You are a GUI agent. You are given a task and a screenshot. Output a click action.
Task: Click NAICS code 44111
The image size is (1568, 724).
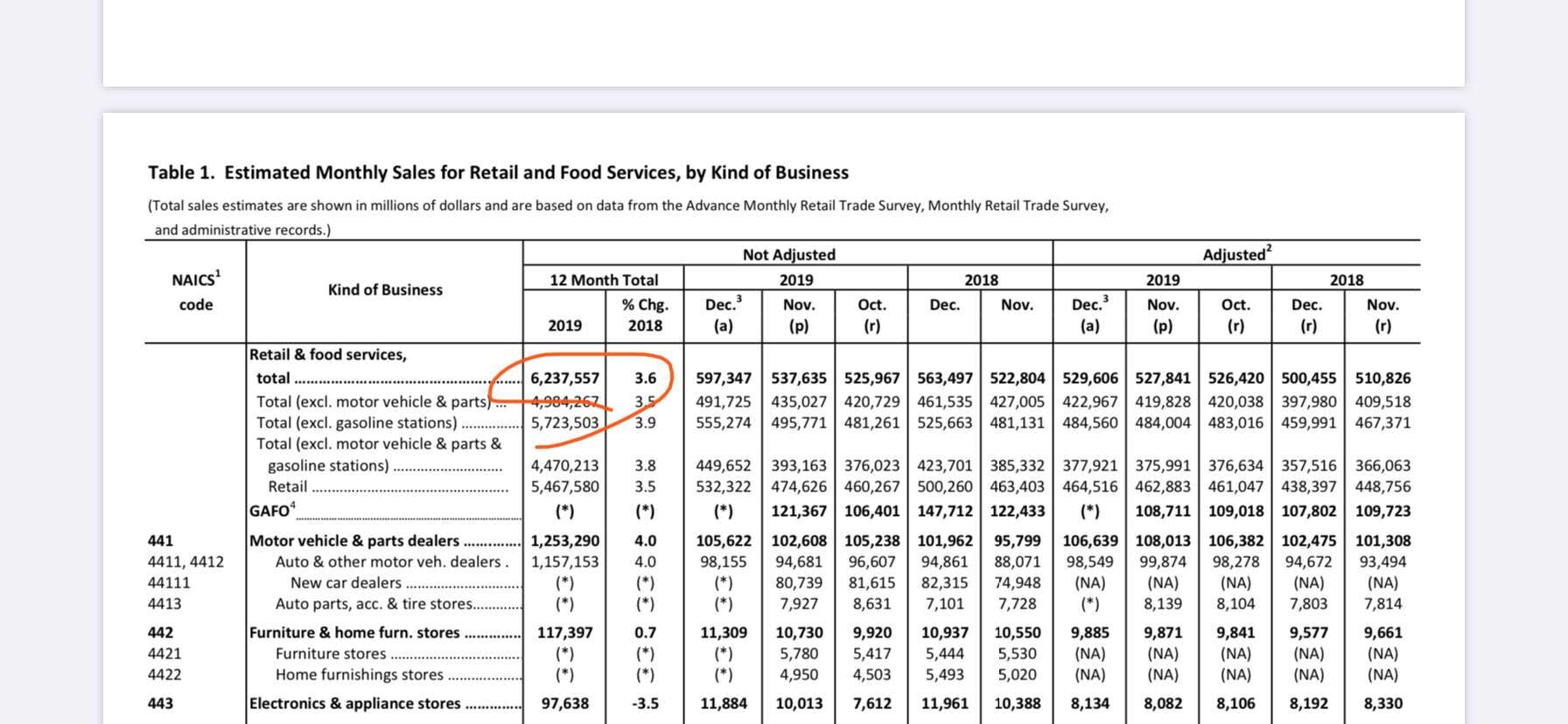(x=169, y=582)
